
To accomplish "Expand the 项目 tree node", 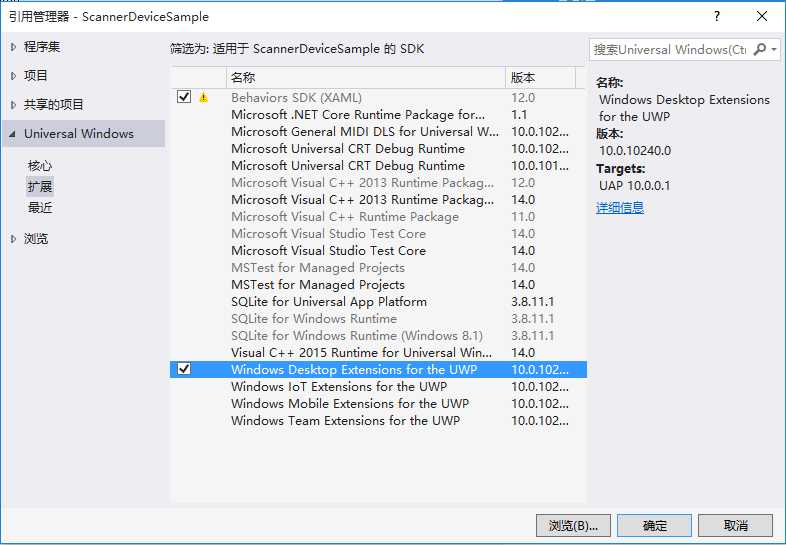I will (14, 76).
